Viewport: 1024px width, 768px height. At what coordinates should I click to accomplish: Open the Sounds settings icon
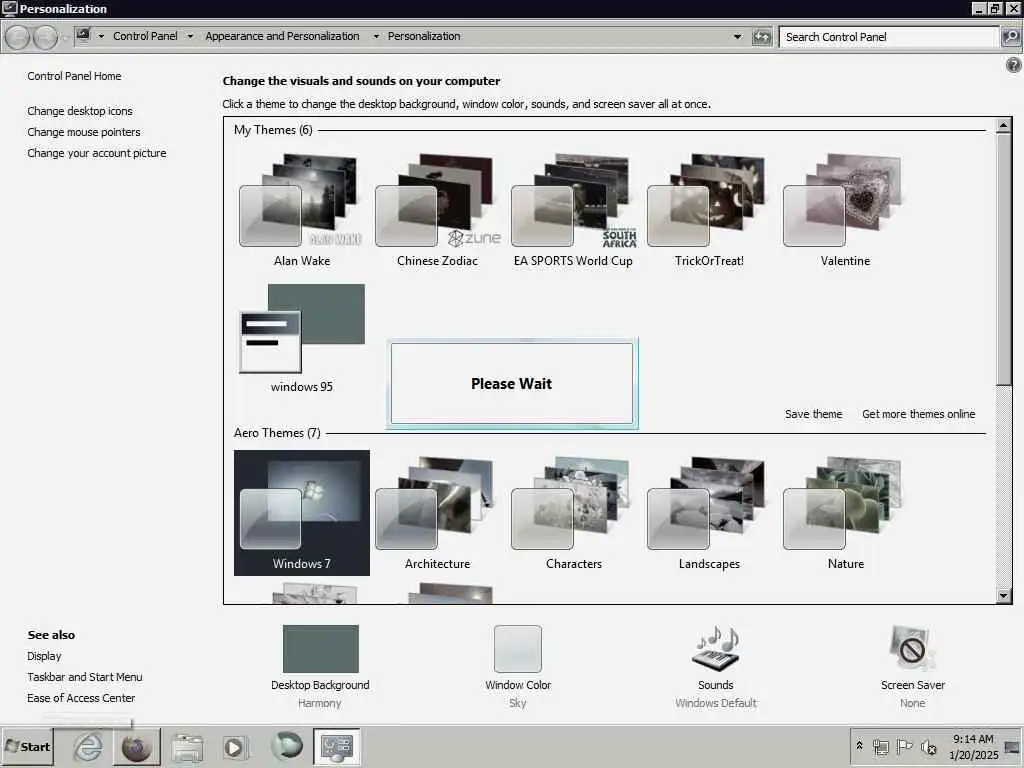coord(716,666)
